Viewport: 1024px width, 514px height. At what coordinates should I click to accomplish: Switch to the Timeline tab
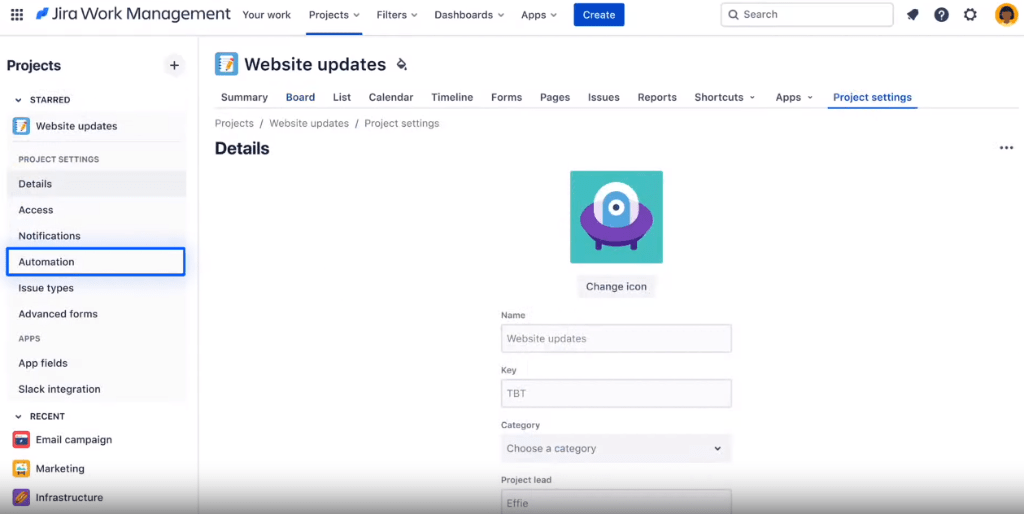point(452,97)
